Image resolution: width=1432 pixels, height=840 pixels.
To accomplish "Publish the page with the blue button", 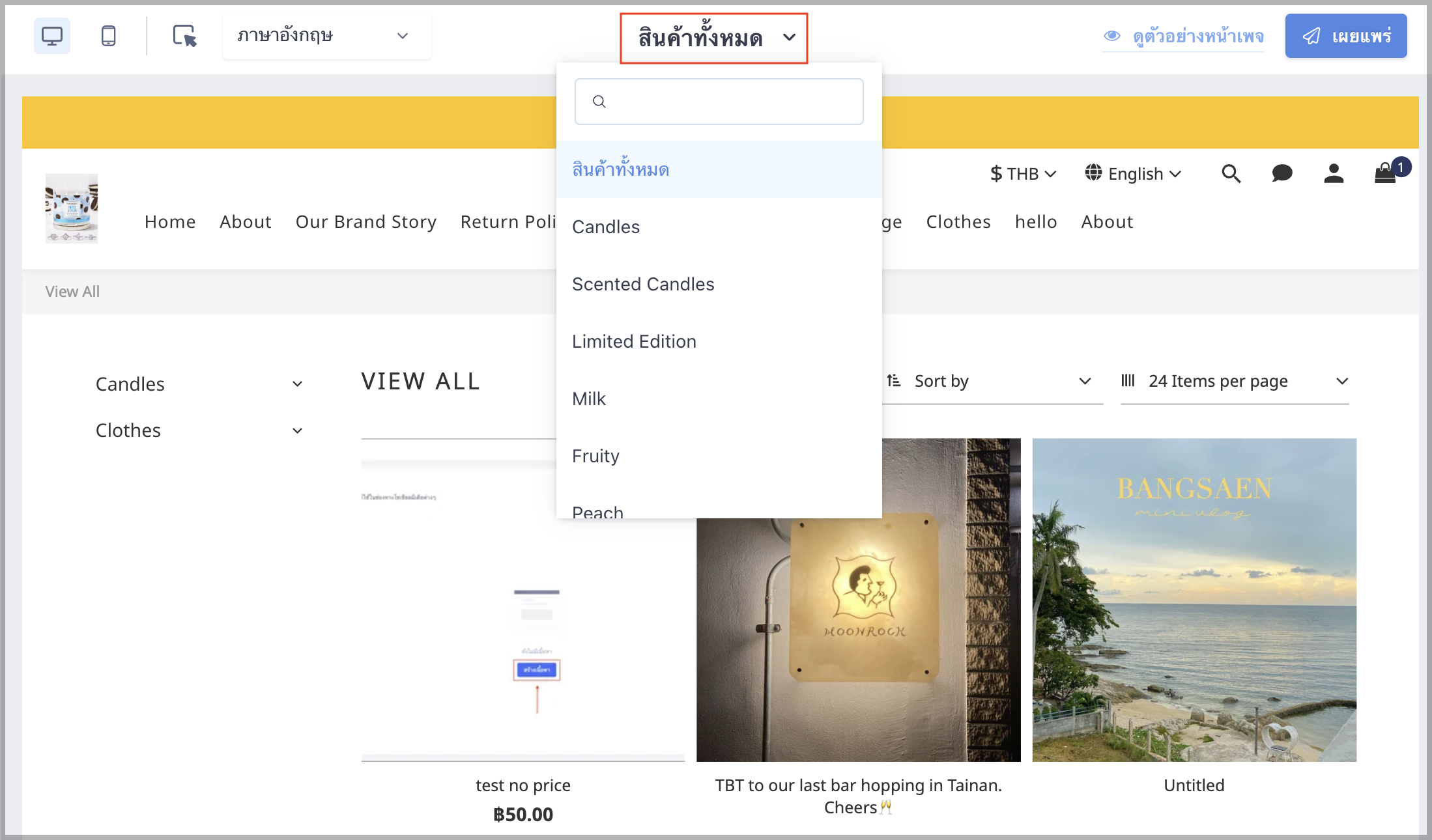I will coord(1346,36).
